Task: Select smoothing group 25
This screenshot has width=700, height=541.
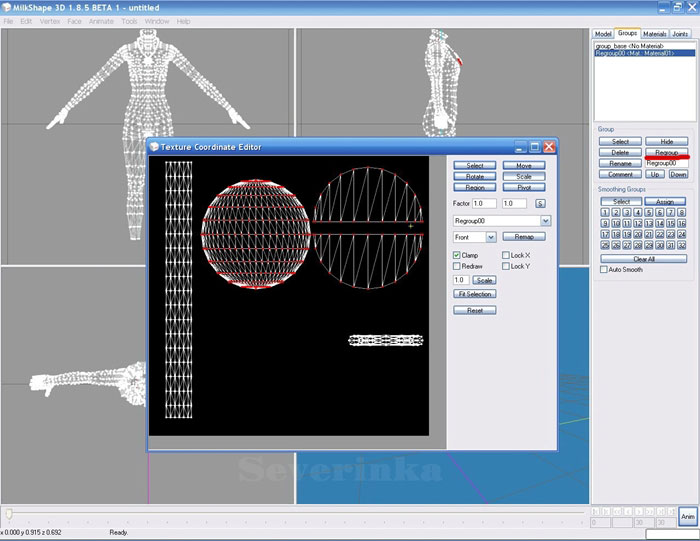Action: click(x=604, y=245)
